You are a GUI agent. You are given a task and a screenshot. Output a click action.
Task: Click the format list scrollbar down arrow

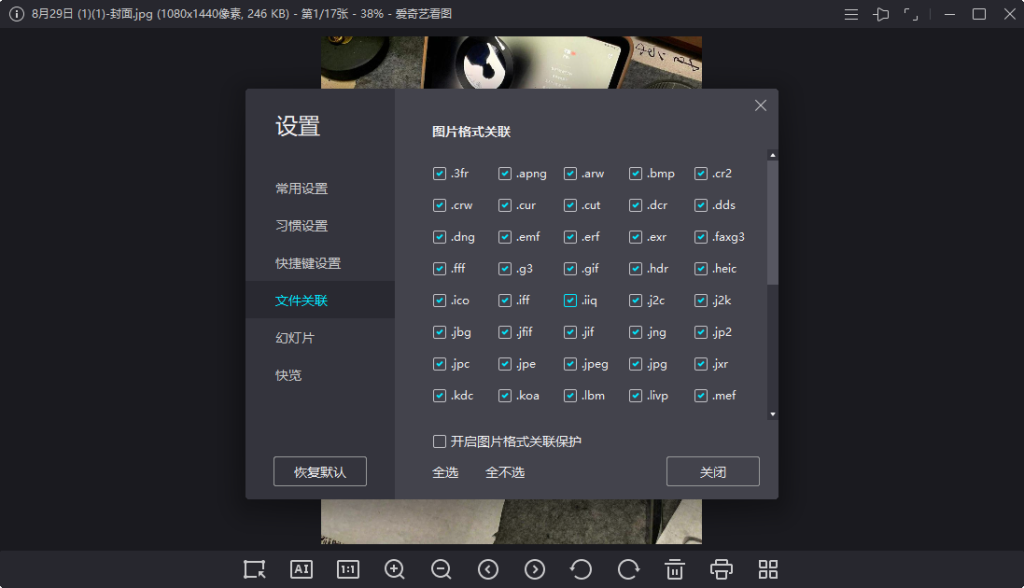[771, 412]
